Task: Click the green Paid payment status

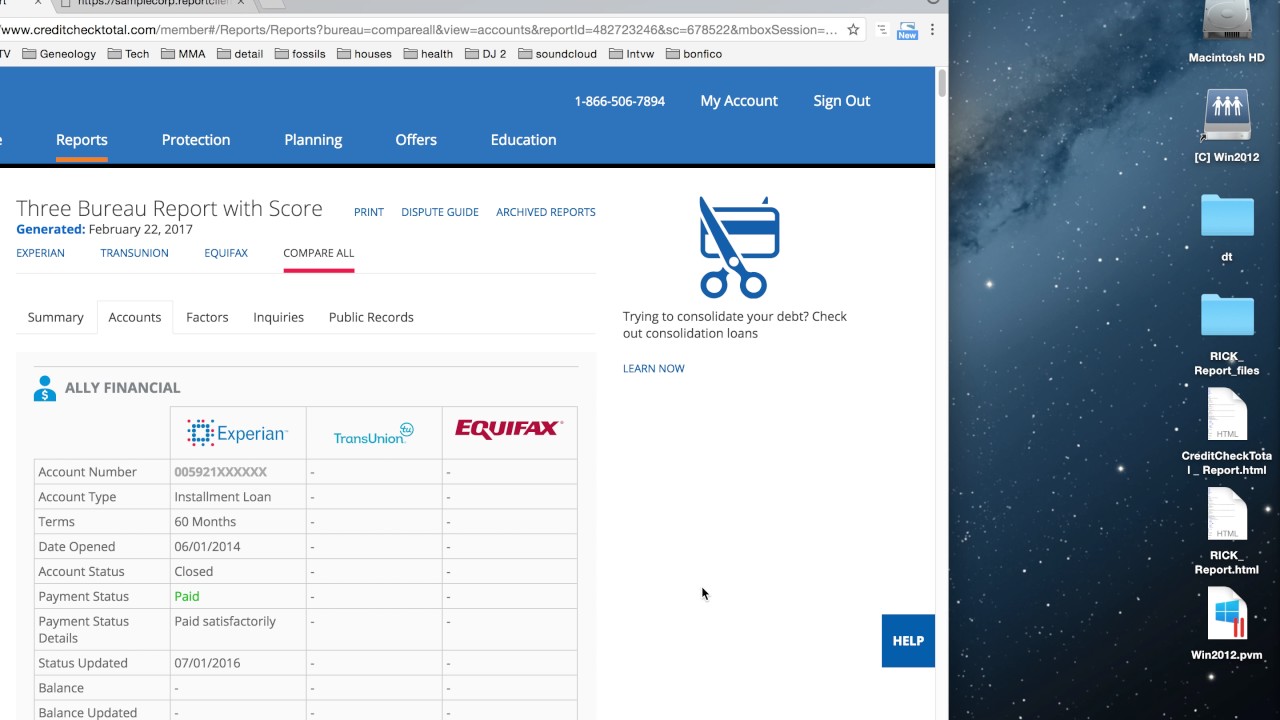Action: point(187,597)
